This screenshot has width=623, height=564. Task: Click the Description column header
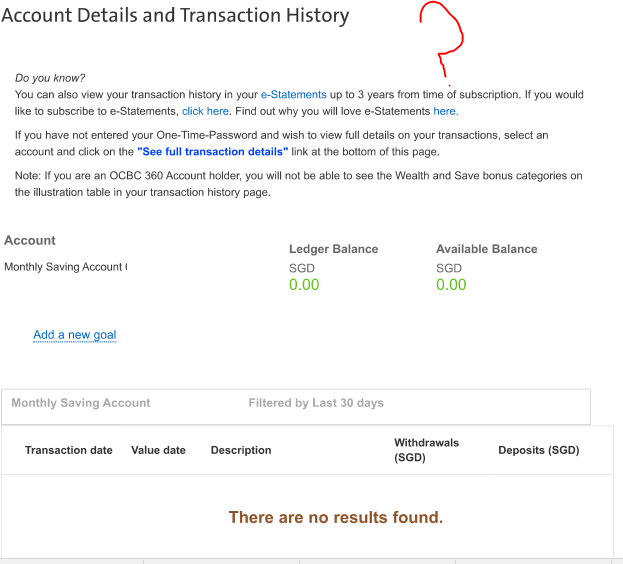[x=241, y=450]
